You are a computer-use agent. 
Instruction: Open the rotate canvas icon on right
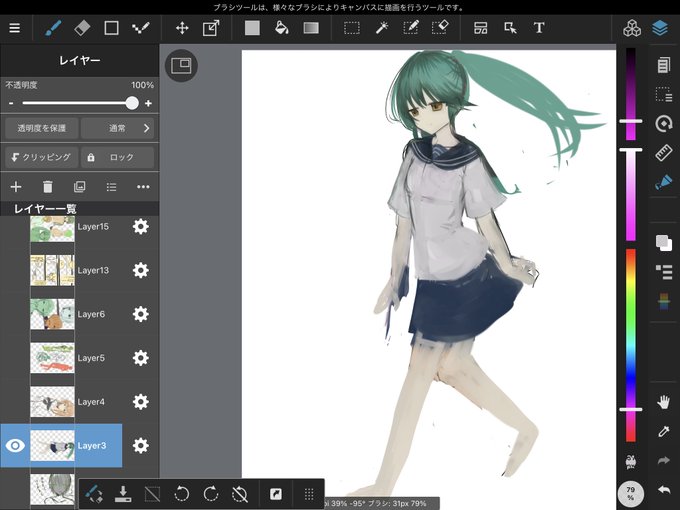pyautogui.click(x=664, y=124)
